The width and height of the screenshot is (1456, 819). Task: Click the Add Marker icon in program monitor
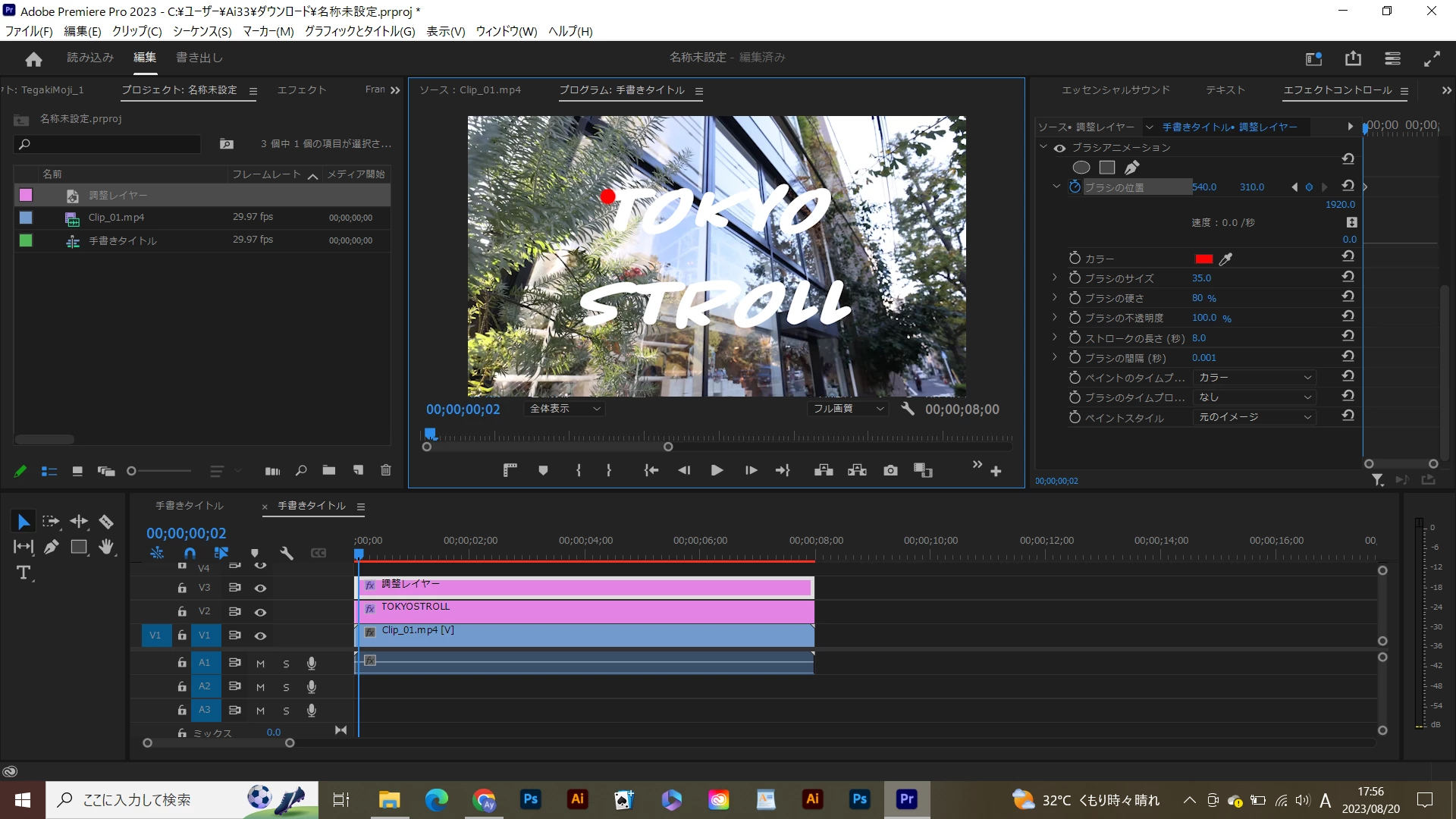543,471
